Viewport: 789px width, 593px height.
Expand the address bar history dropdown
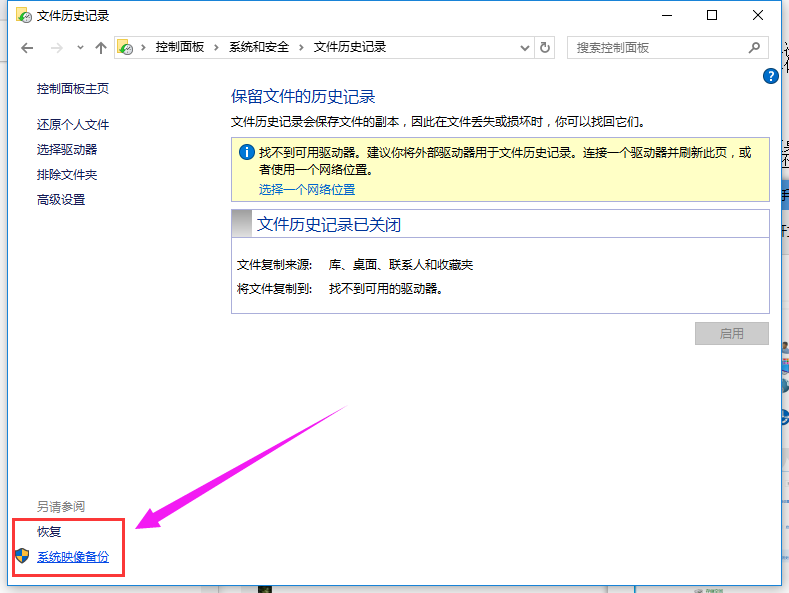[526, 47]
